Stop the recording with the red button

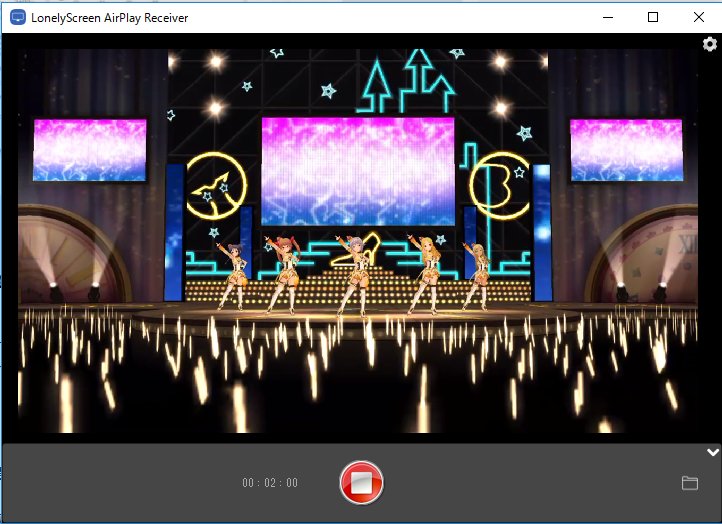[361, 483]
